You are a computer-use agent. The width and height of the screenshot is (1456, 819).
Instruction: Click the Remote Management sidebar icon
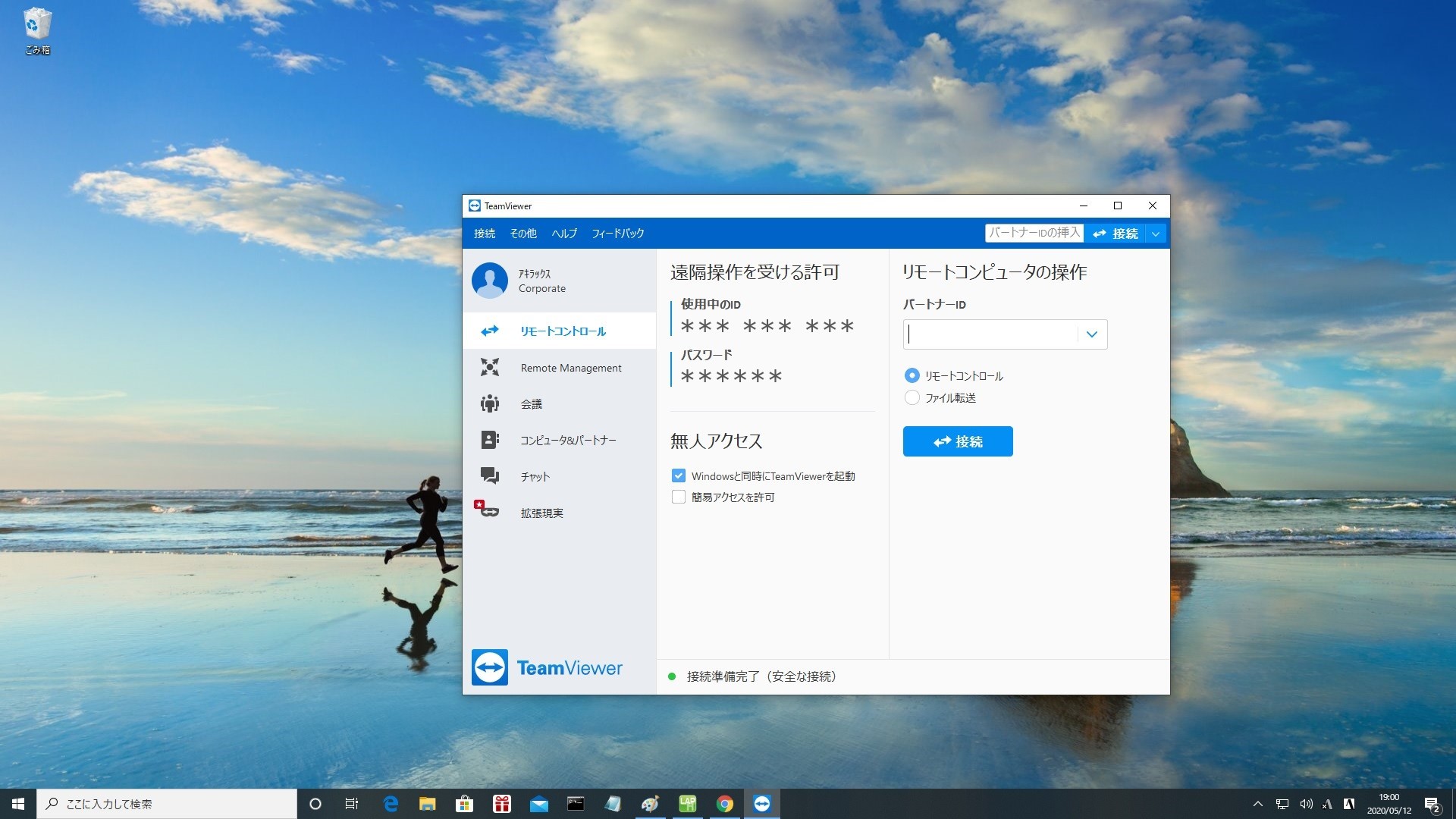[490, 367]
